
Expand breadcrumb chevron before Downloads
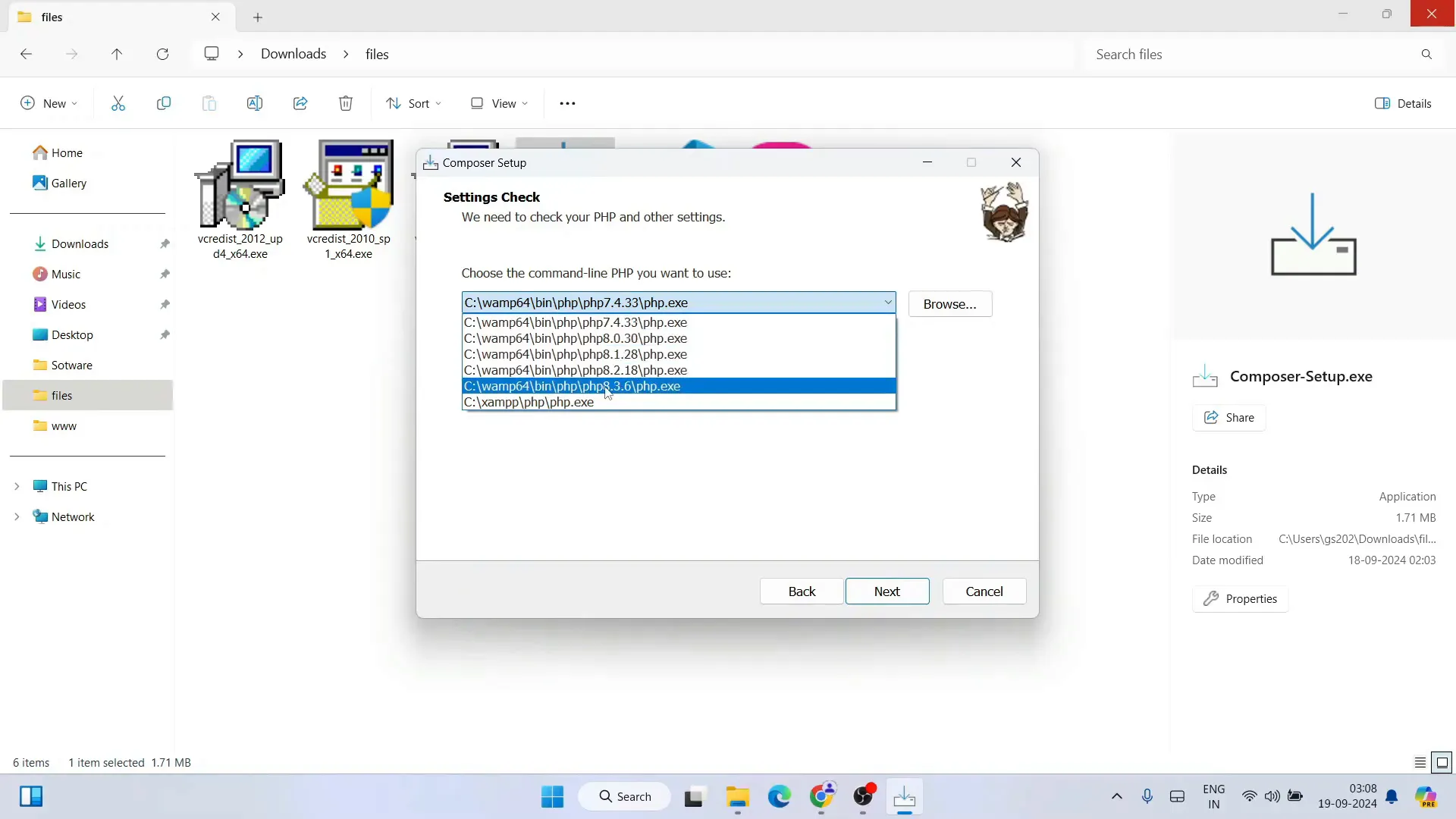(240, 54)
